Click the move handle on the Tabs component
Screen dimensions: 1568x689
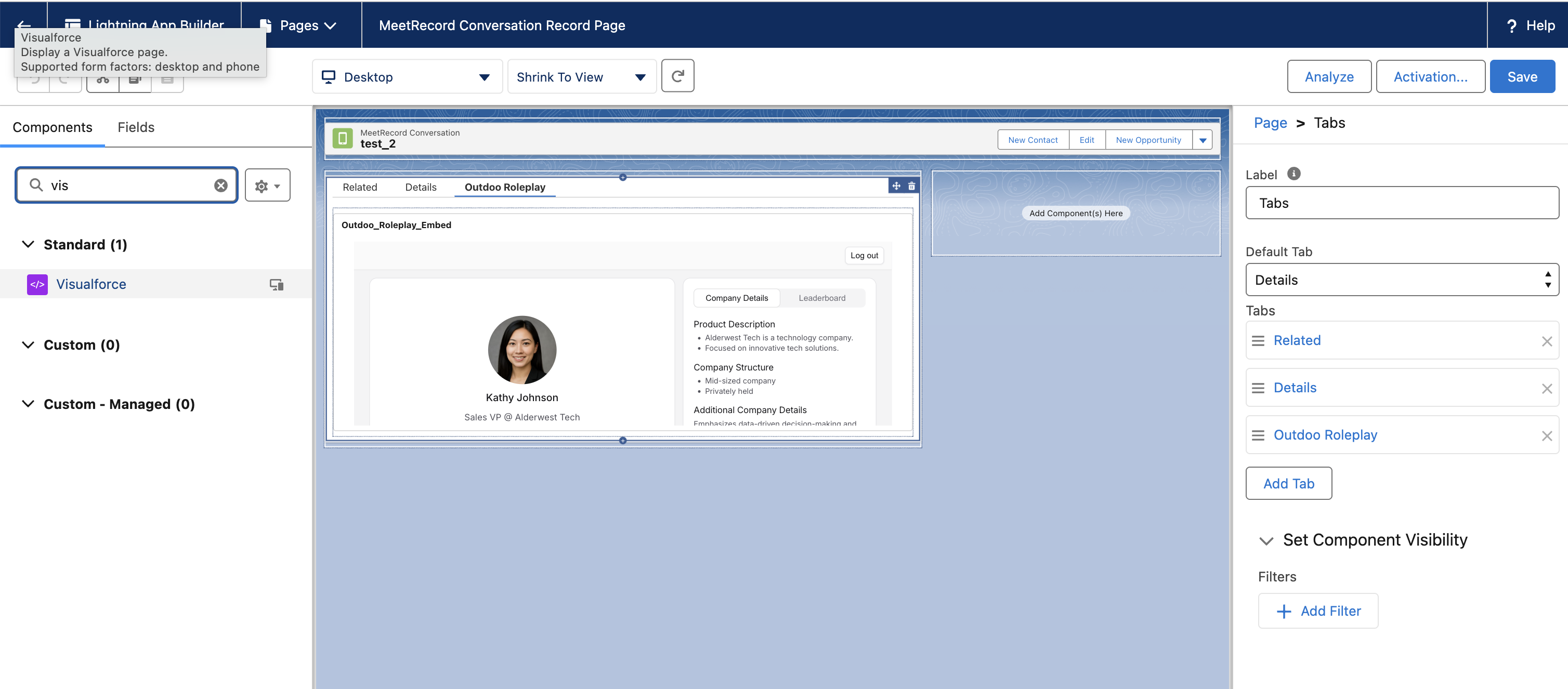coord(896,186)
